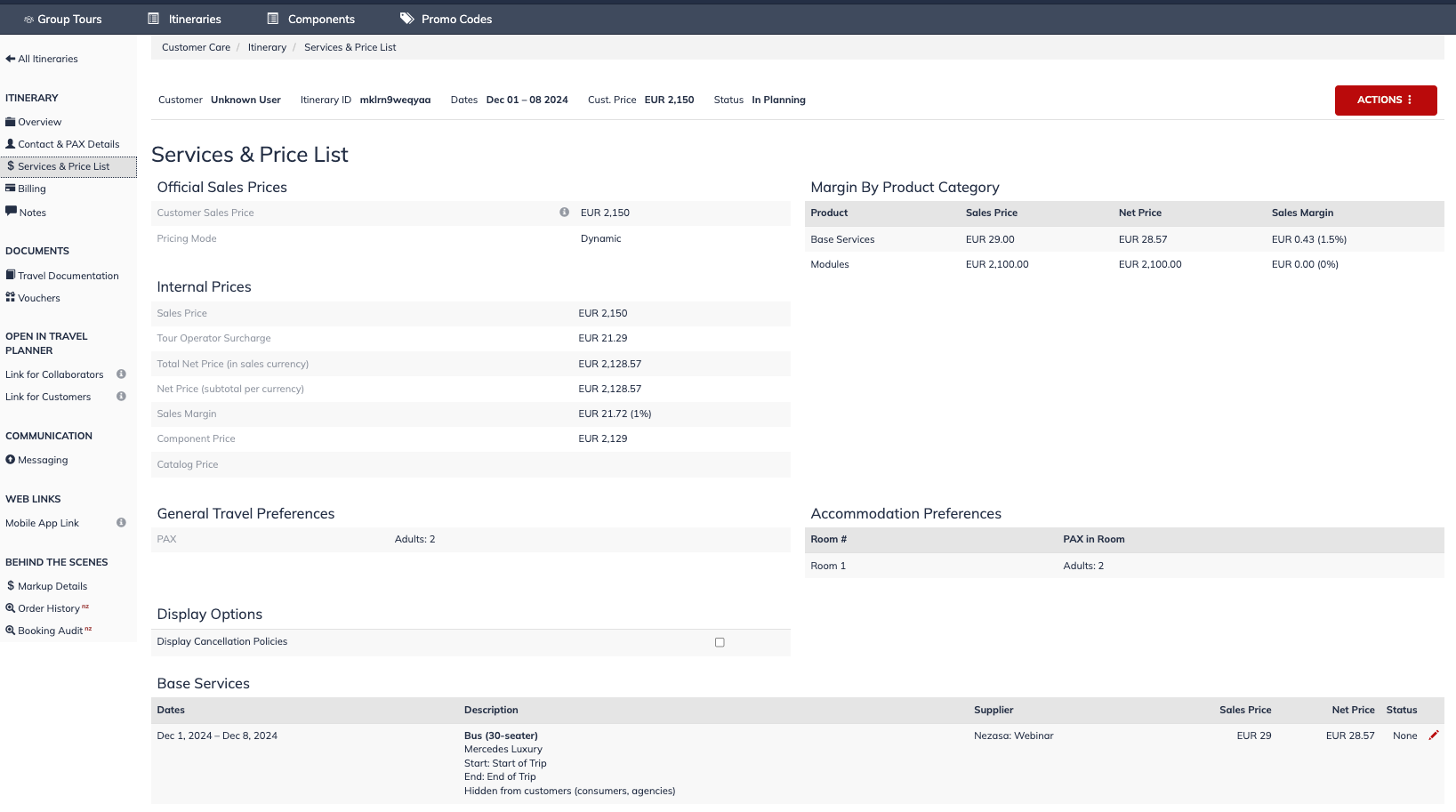Open Link for Collaborators
This screenshot has height=812, width=1456.
pos(54,374)
